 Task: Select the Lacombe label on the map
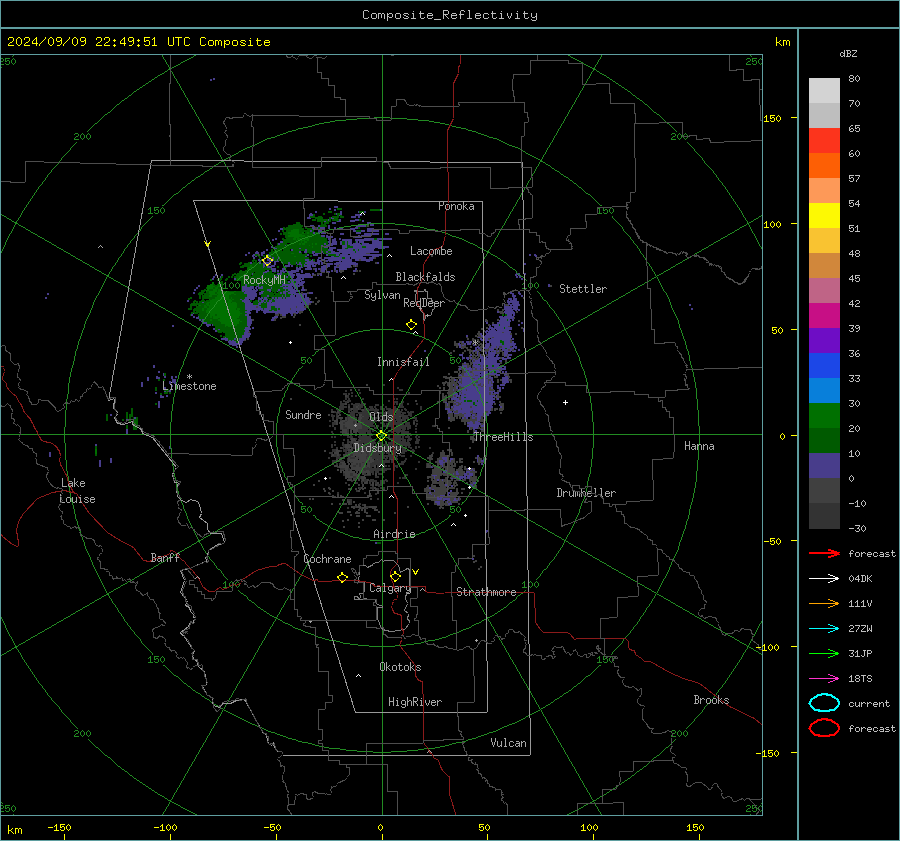point(431,251)
